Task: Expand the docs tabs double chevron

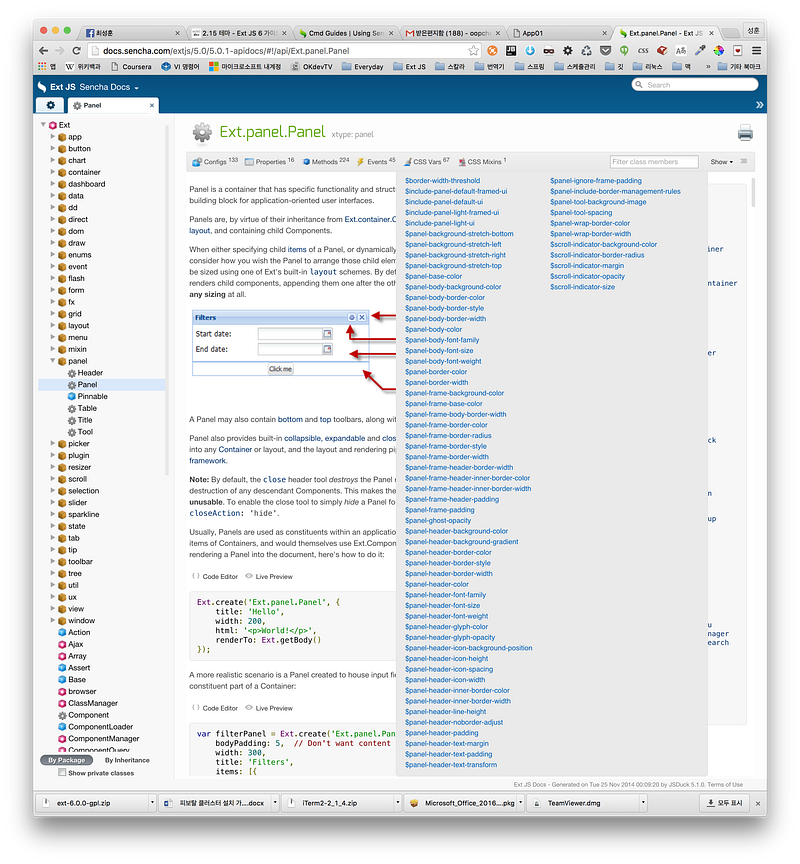Action: [759, 105]
